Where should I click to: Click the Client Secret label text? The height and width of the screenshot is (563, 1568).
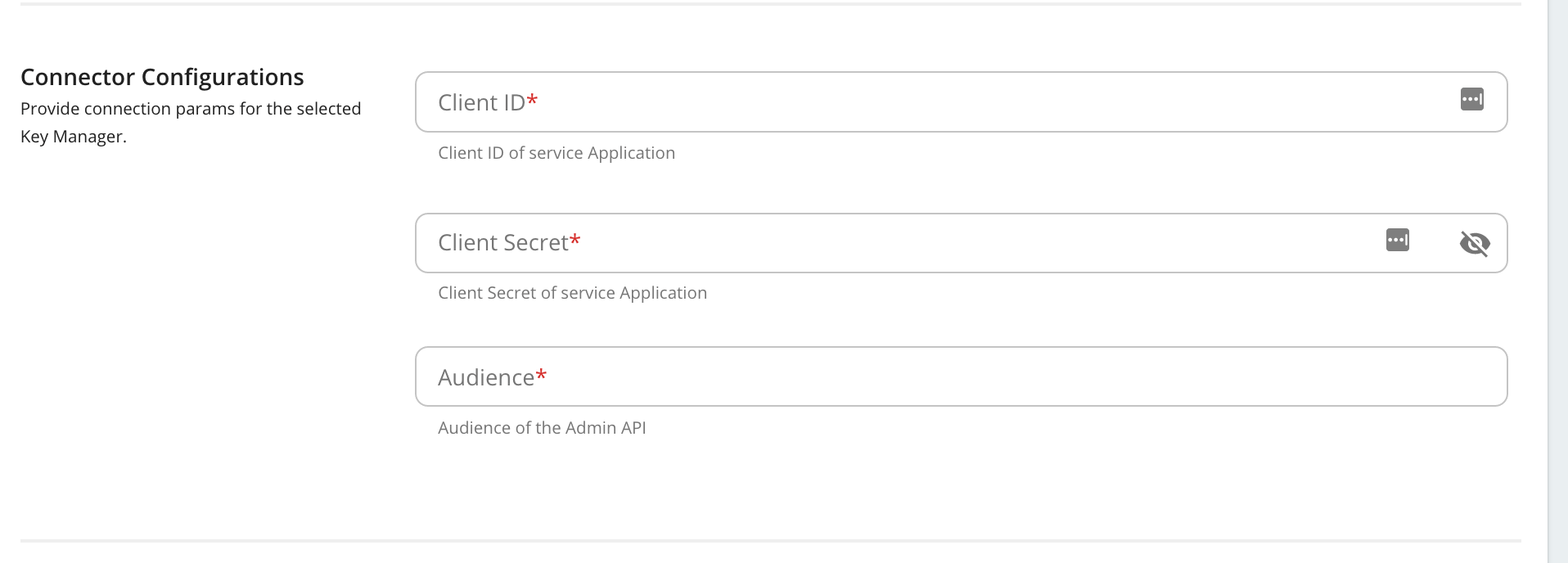[502, 243]
